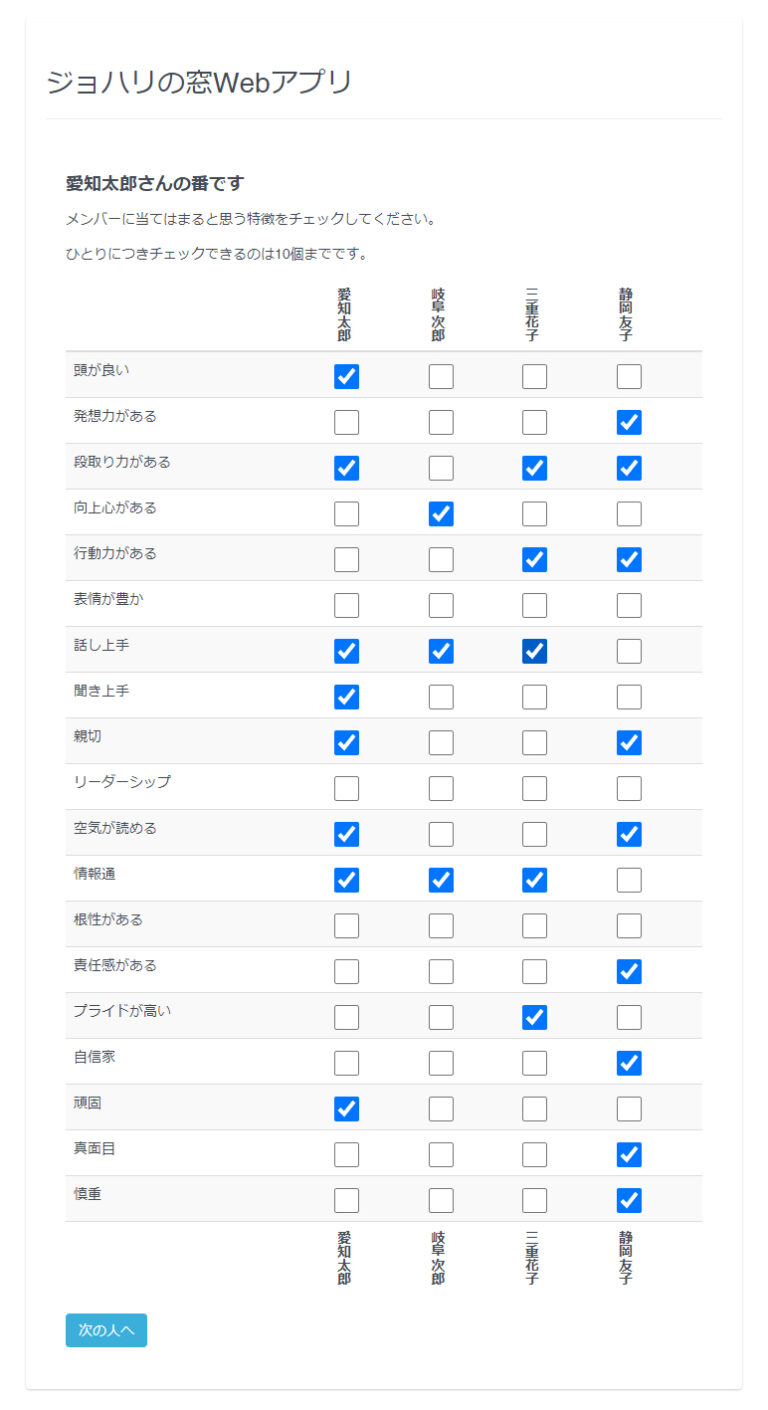Uncheck 聞き上手 for 愛知太郎
This screenshot has height=1410, width=768.
[347, 697]
